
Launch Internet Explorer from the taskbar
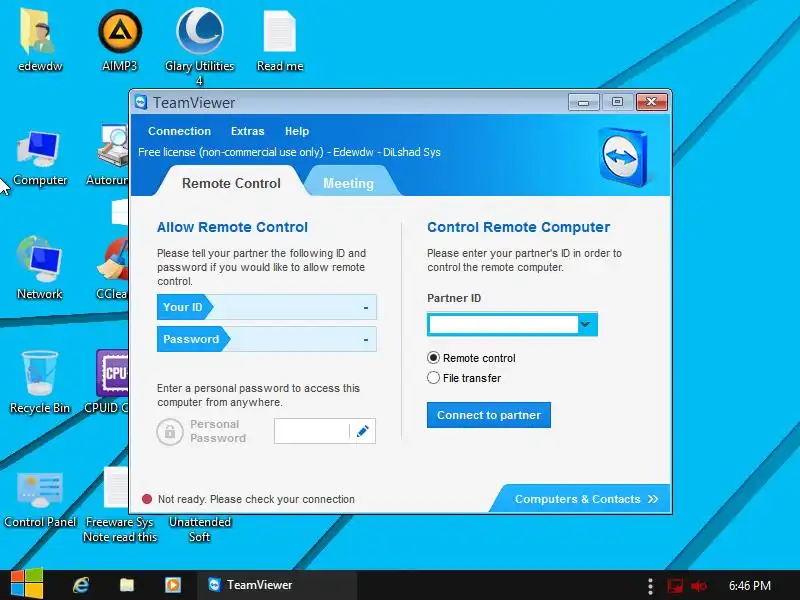81,585
